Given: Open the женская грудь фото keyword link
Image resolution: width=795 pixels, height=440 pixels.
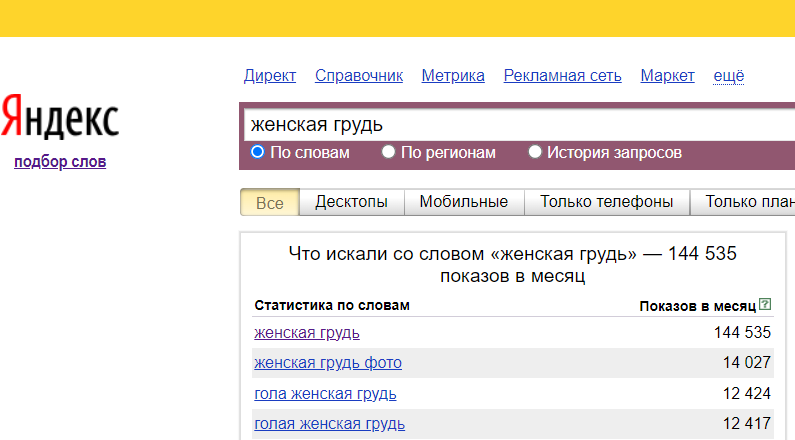Looking at the screenshot, I should point(328,363).
